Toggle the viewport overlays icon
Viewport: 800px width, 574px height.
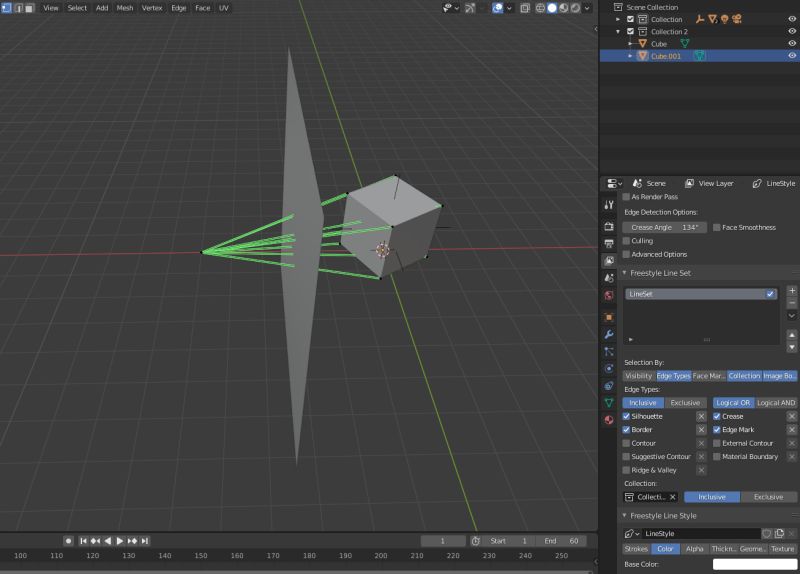click(497, 8)
